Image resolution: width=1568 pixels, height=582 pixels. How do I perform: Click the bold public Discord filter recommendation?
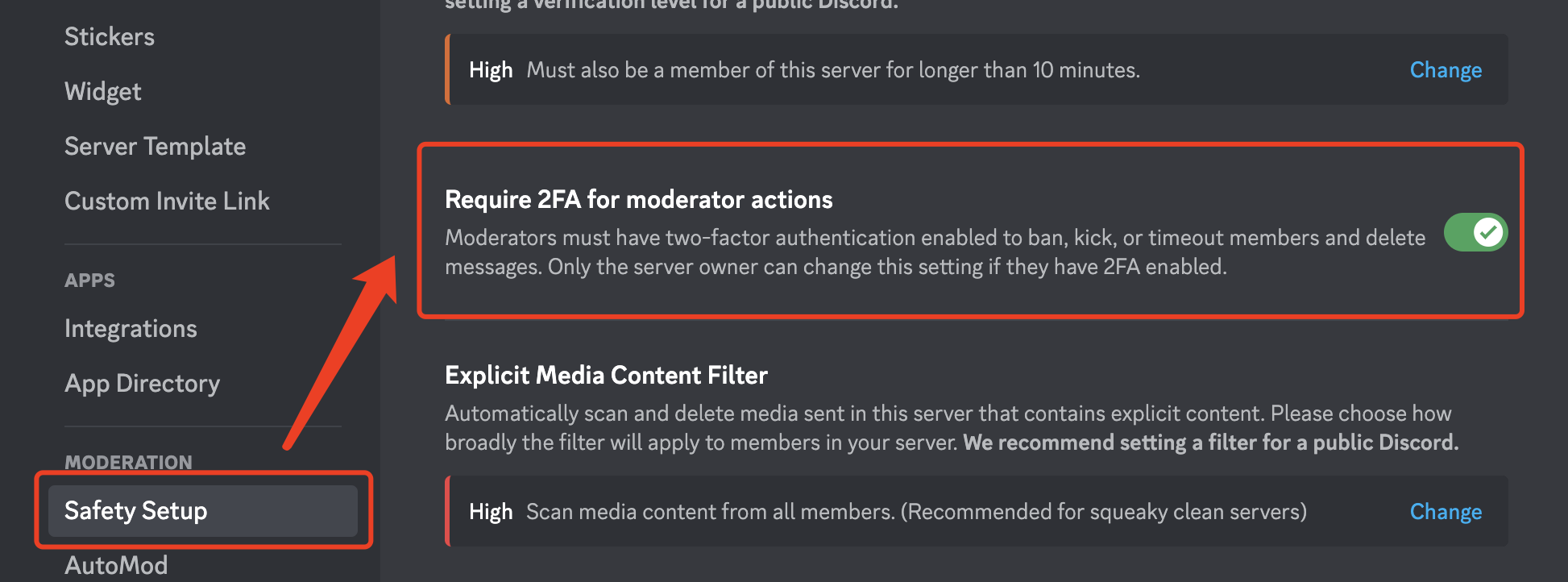1210,443
